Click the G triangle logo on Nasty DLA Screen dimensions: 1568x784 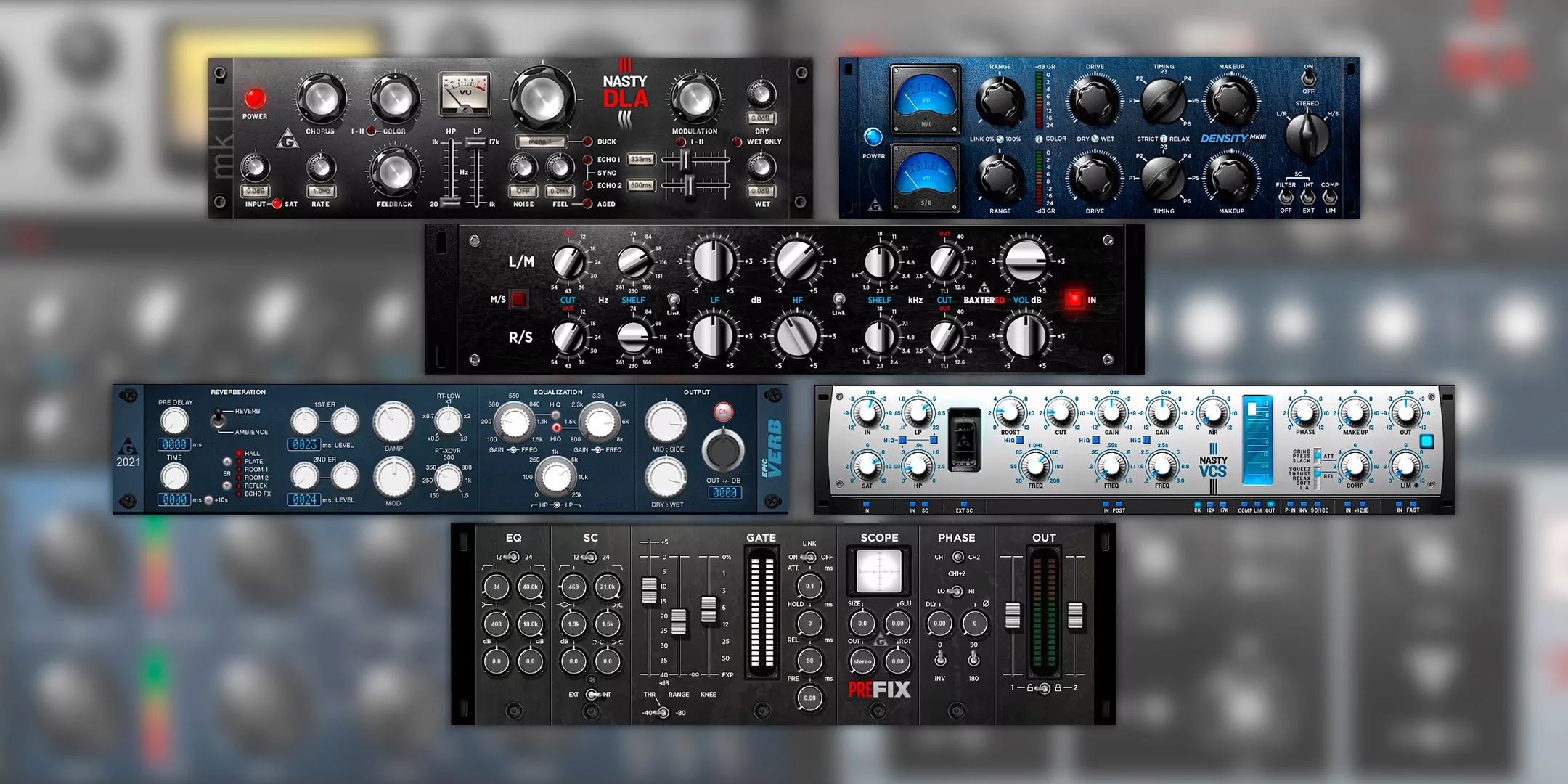point(288,139)
